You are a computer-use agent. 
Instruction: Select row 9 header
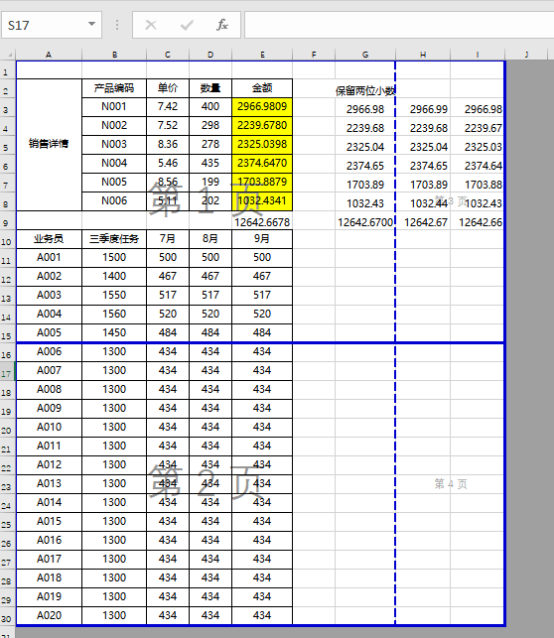(8, 221)
